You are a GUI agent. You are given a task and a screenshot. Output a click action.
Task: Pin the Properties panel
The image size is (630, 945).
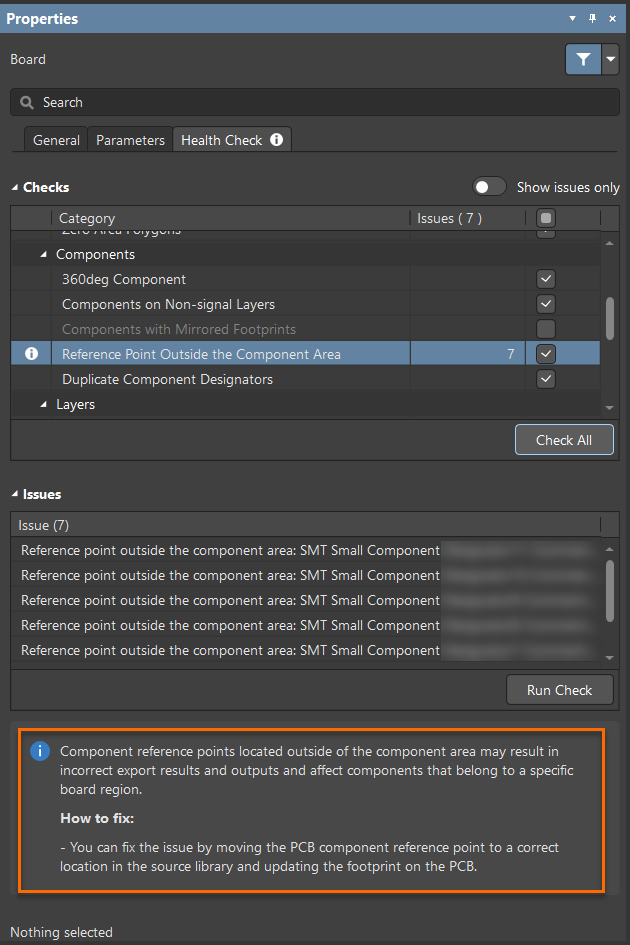coord(592,19)
